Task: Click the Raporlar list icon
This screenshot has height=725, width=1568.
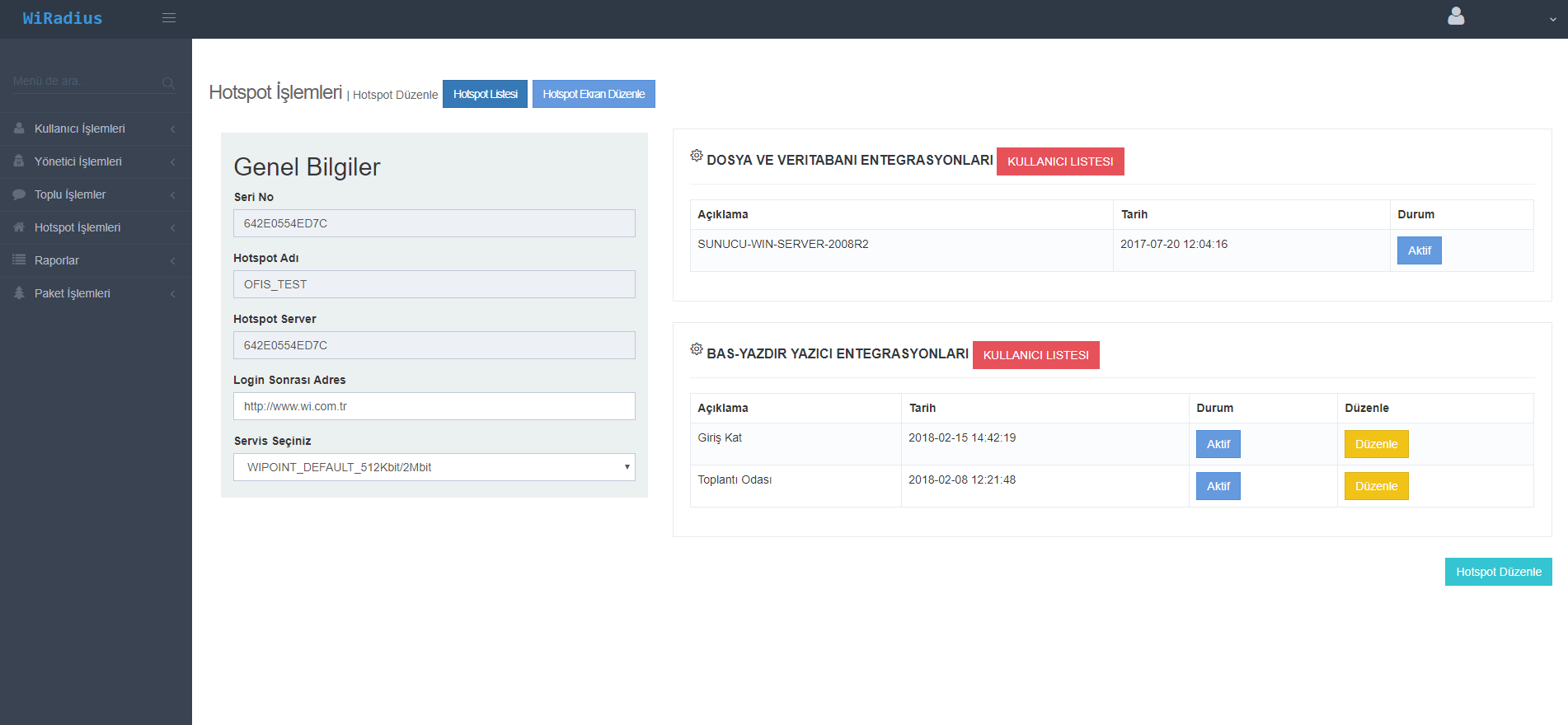Action: click(x=19, y=260)
